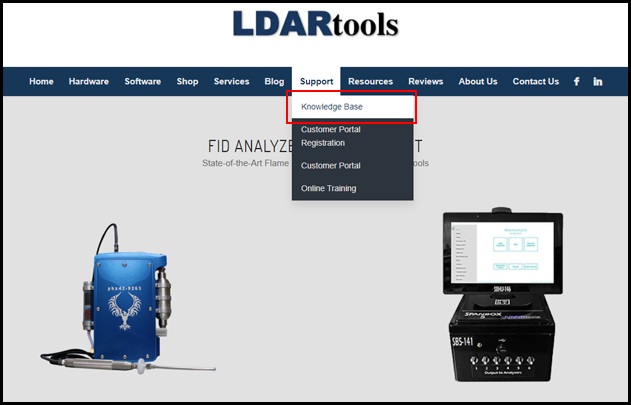
Task: View the Reviews page
Action: pos(426,82)
